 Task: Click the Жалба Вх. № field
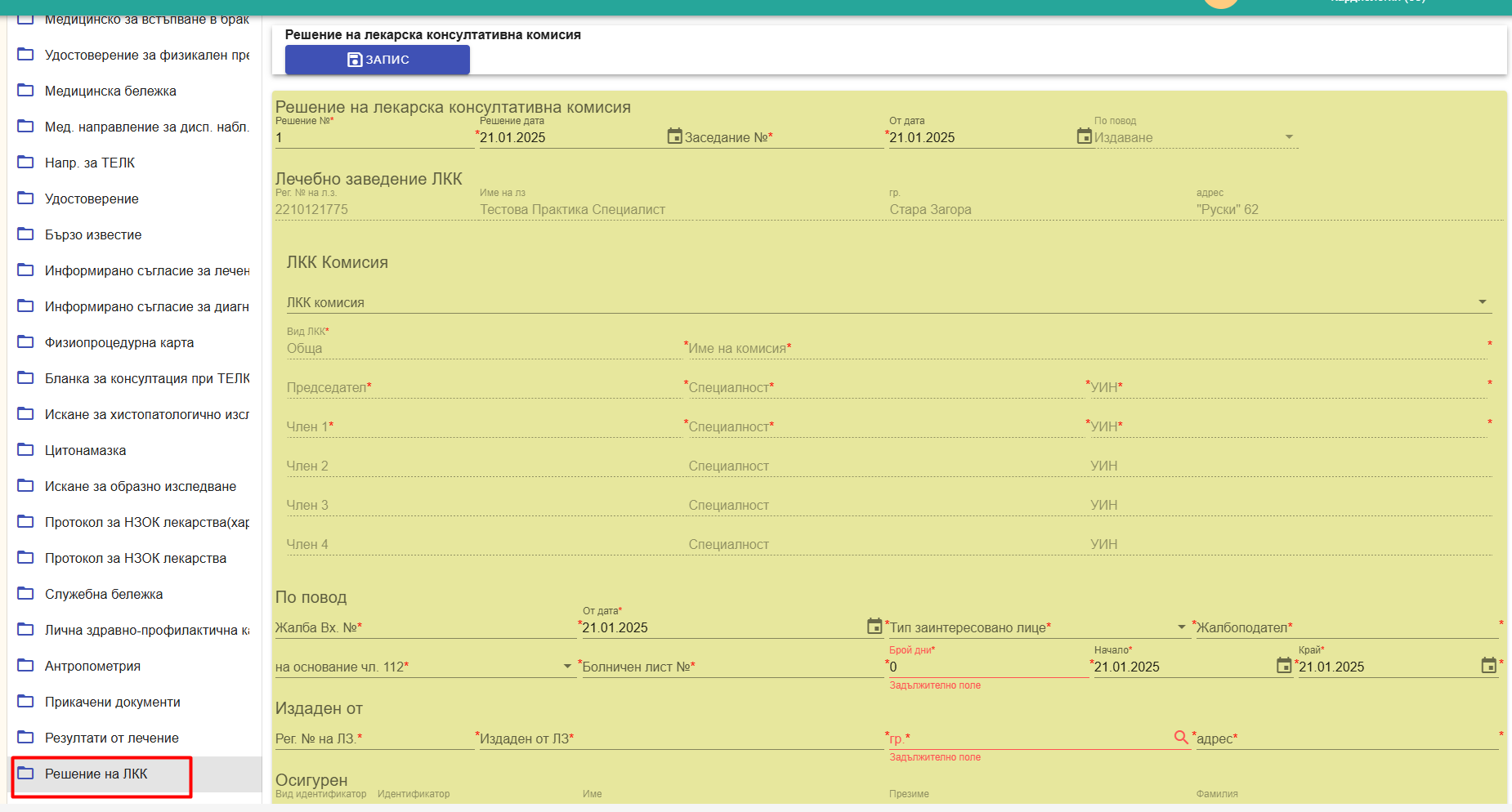click(x=425, y=627)
